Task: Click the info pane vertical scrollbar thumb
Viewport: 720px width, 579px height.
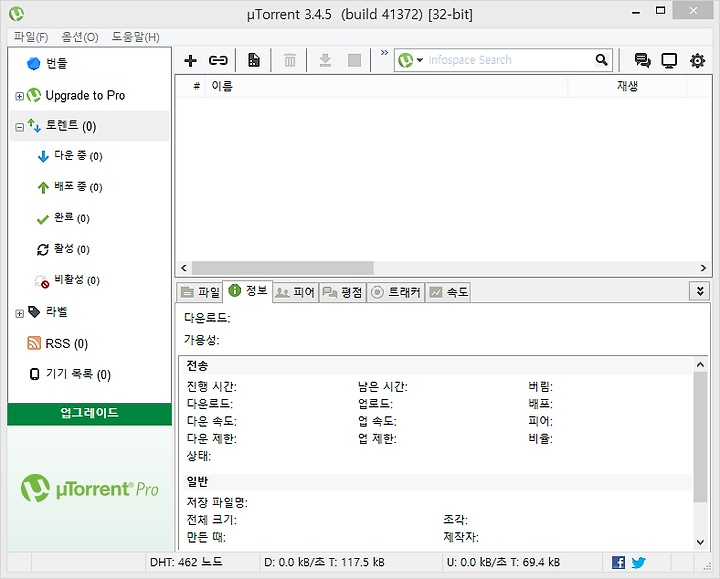Action: [x=700, y=437]
